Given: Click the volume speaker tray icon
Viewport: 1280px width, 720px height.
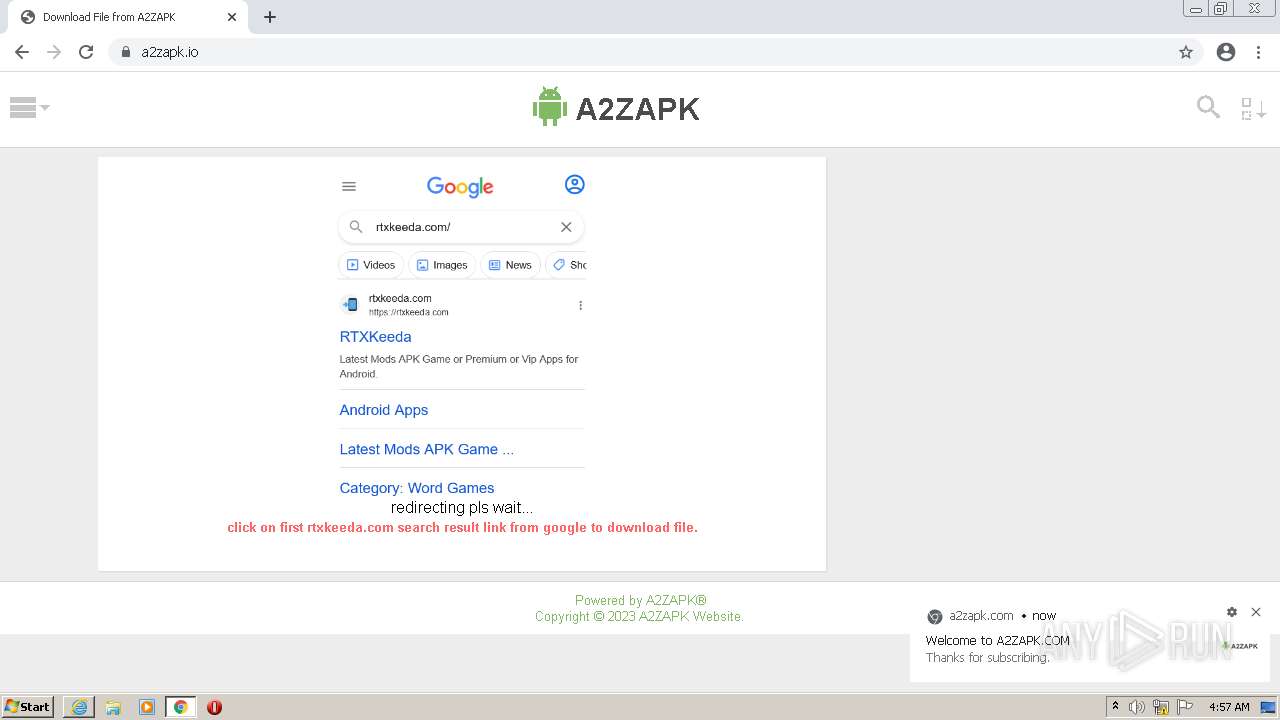Looking at the screenshot, I should 1137,707.
